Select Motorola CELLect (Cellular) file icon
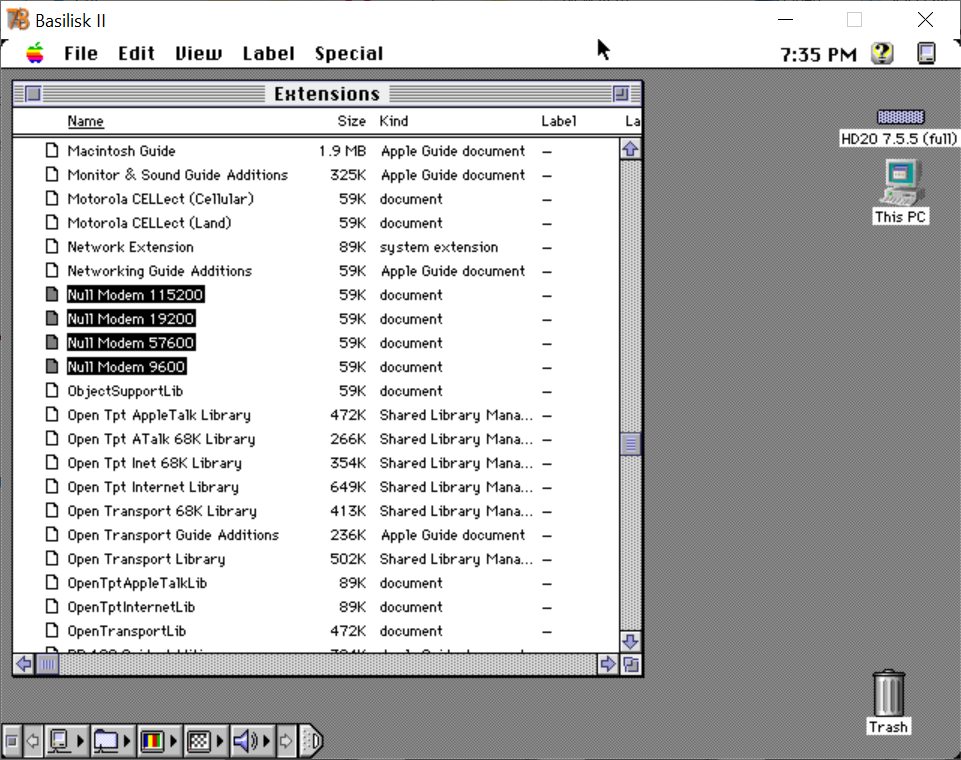The width and height of the screenshot is (961, 760). (52, 198)
